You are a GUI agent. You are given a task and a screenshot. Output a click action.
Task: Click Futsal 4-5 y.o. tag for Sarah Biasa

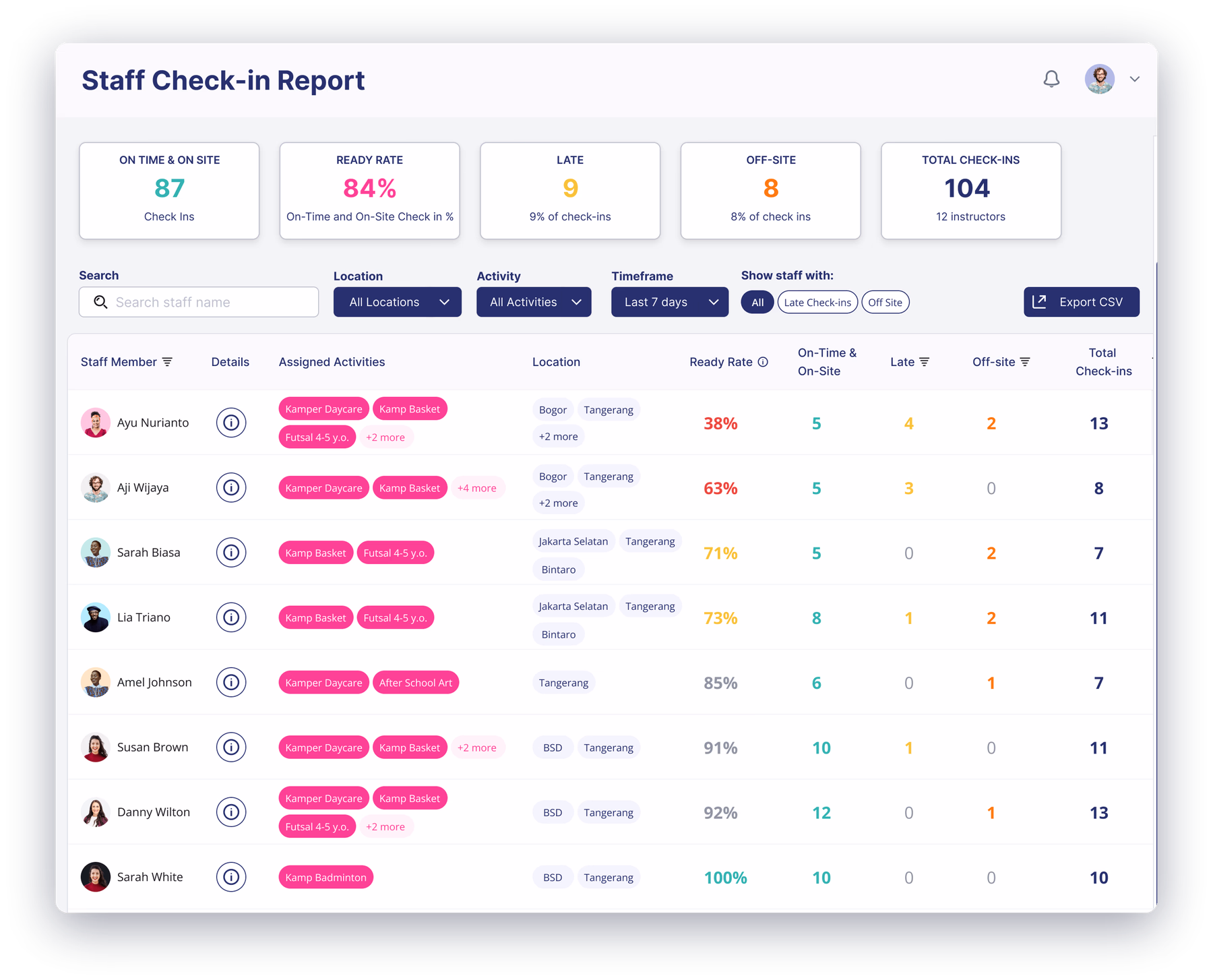pos(396,553)
